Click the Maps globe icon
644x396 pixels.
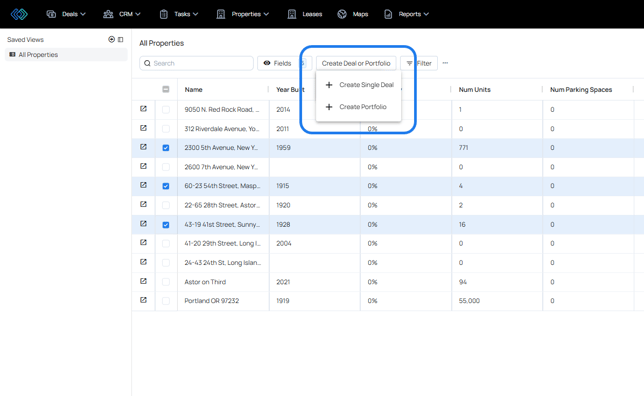(342, 14)
